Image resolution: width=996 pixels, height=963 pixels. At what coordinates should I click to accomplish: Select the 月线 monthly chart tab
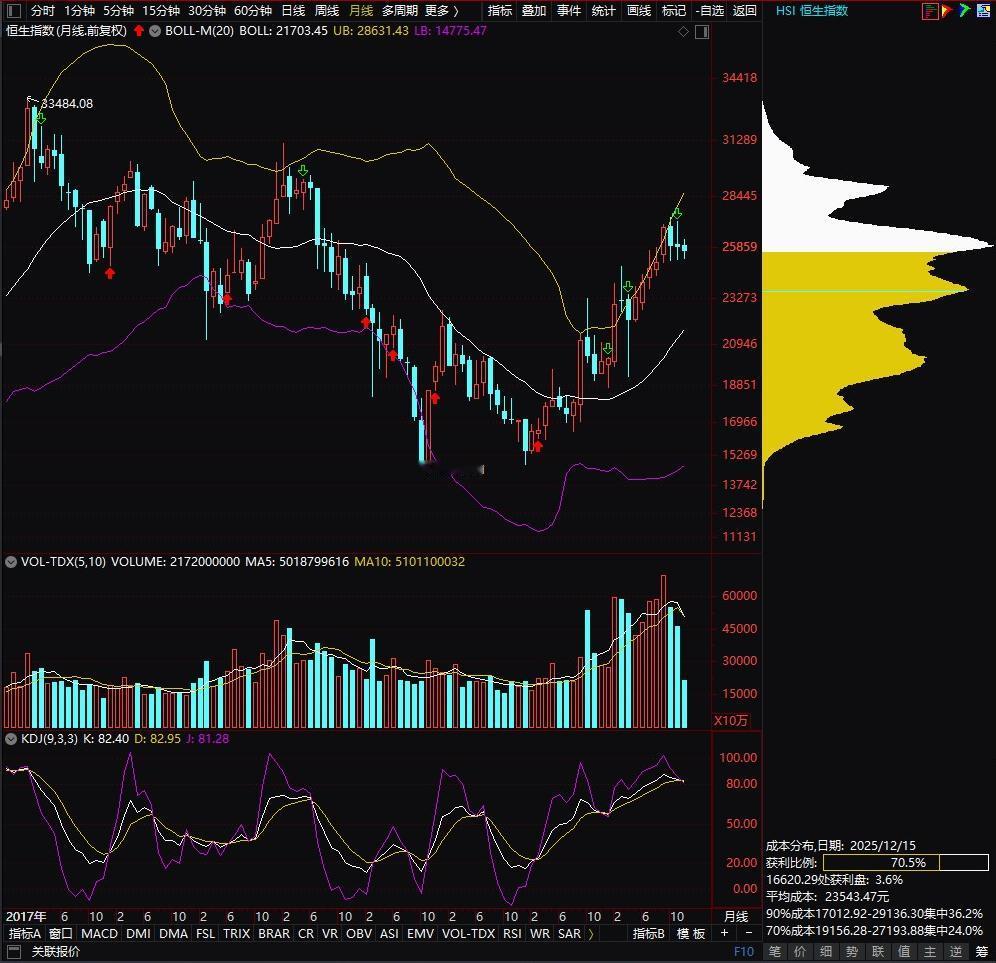click(361, 11)
